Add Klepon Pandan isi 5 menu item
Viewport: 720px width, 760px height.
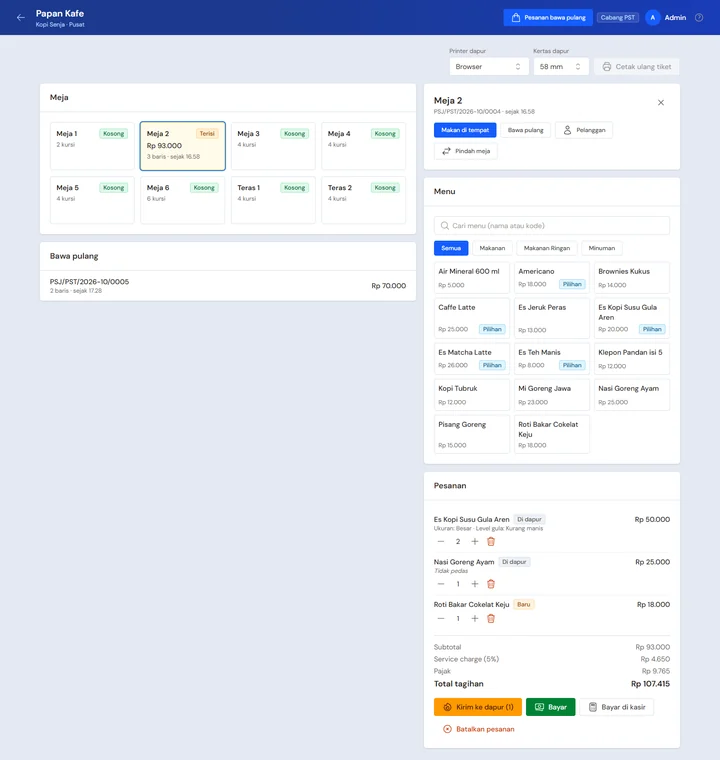(632, 359)
